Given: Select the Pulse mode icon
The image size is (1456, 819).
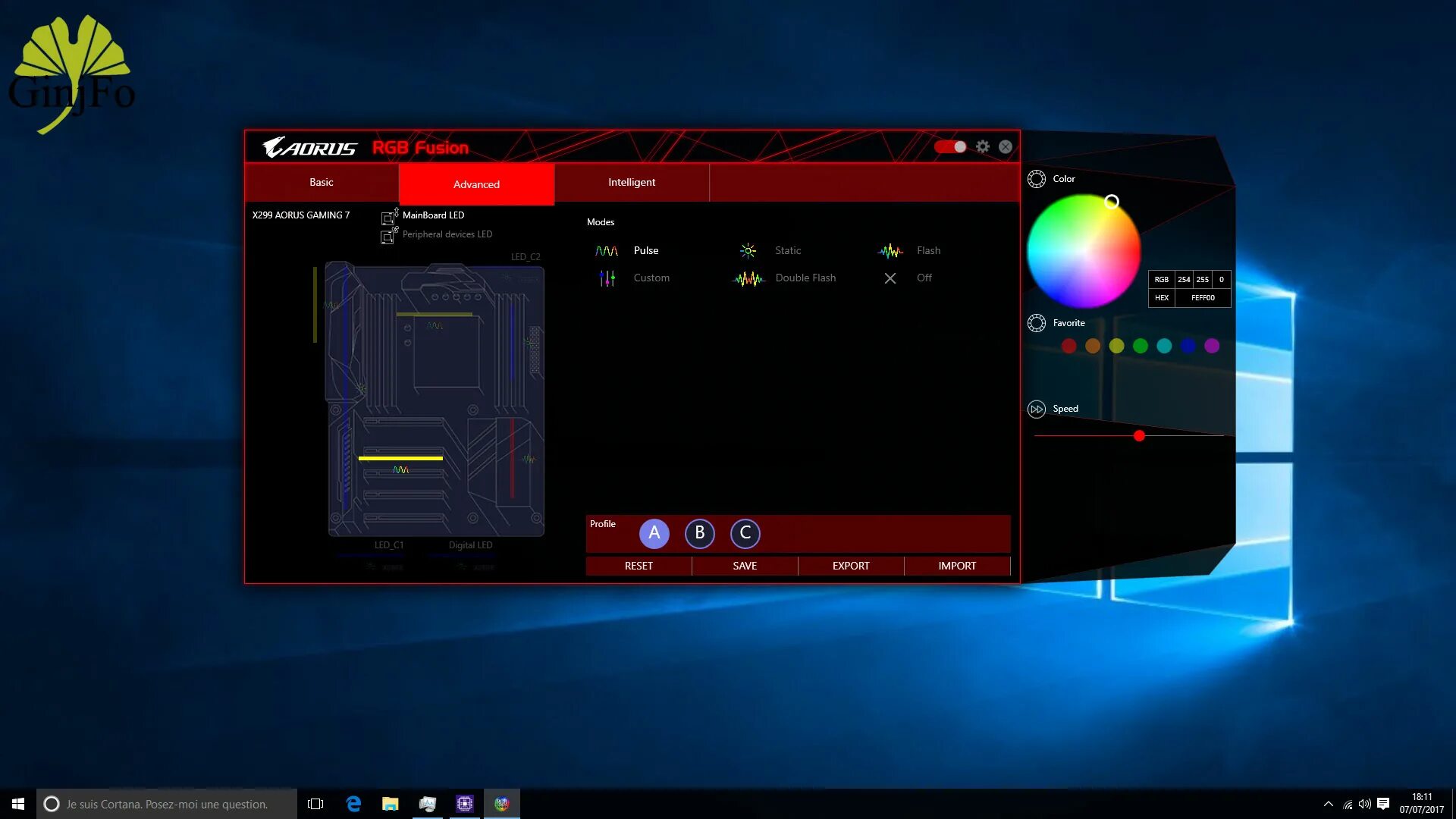Looking at the screenshot, I should click(607, 251).
